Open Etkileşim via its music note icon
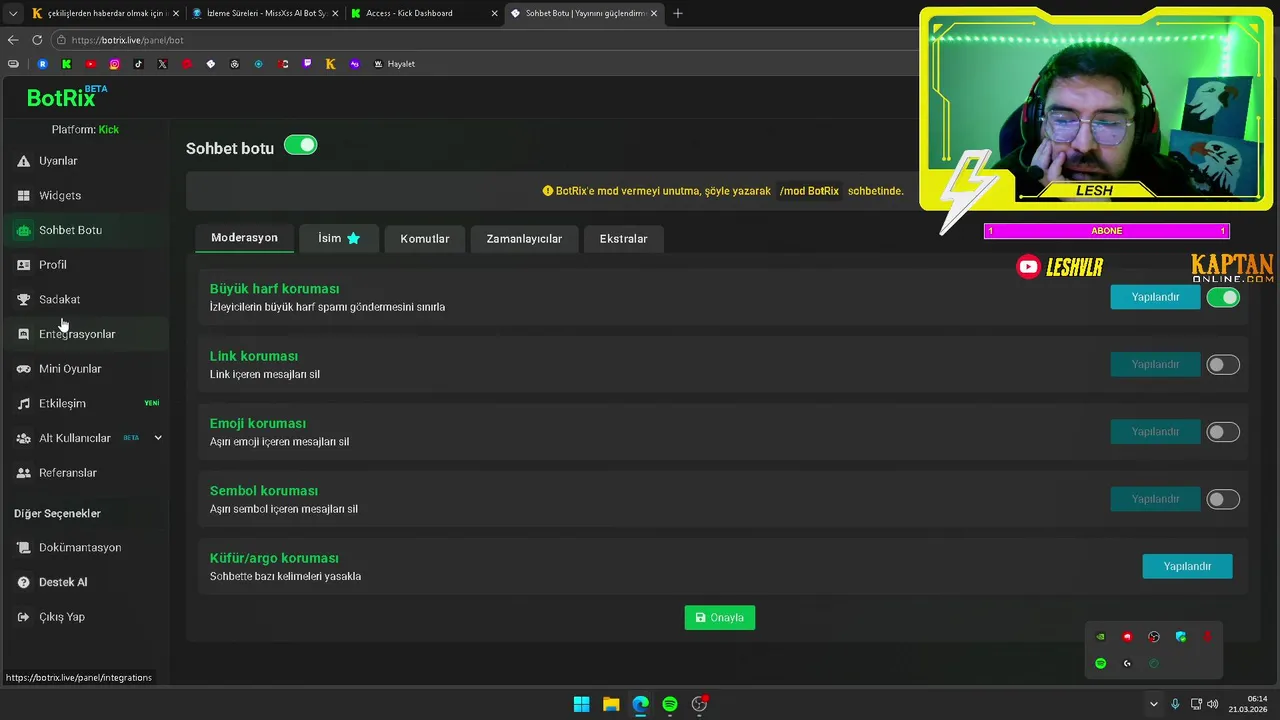The width and height of the screenshot is (1280, 720). point(24,404)
